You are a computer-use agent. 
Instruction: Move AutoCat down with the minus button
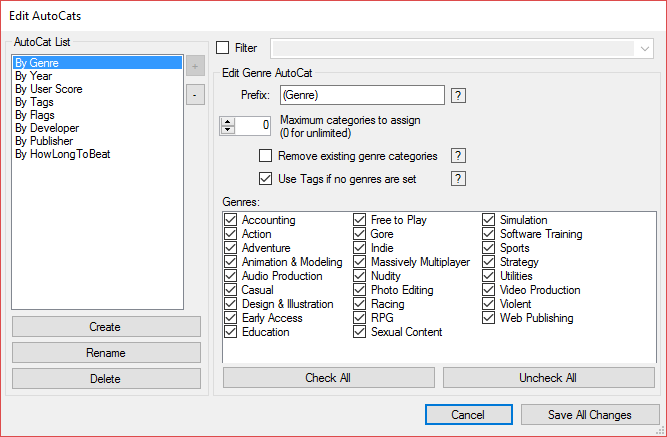pos(195,94)
